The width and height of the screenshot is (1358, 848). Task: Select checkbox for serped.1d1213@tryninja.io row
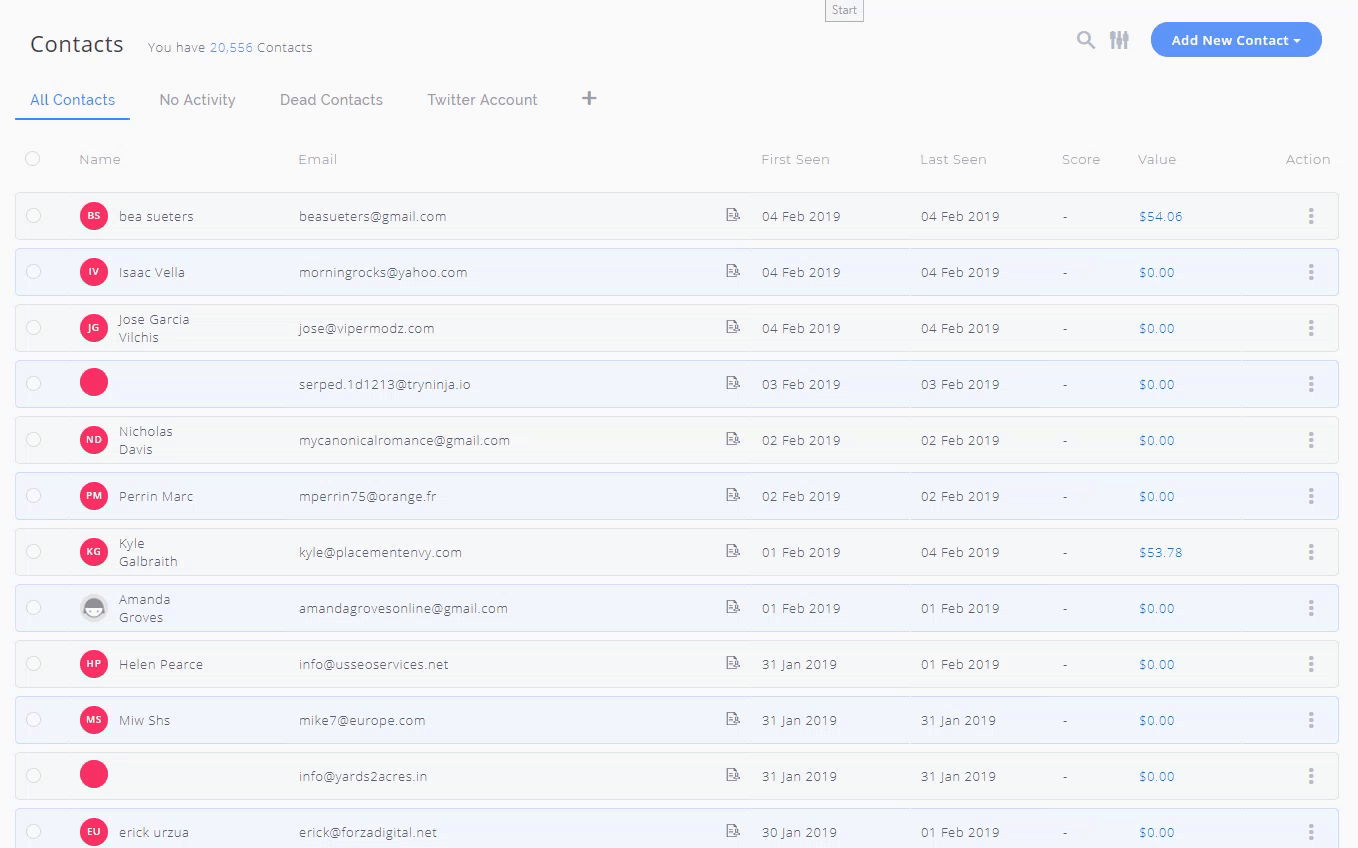point(34,384)
